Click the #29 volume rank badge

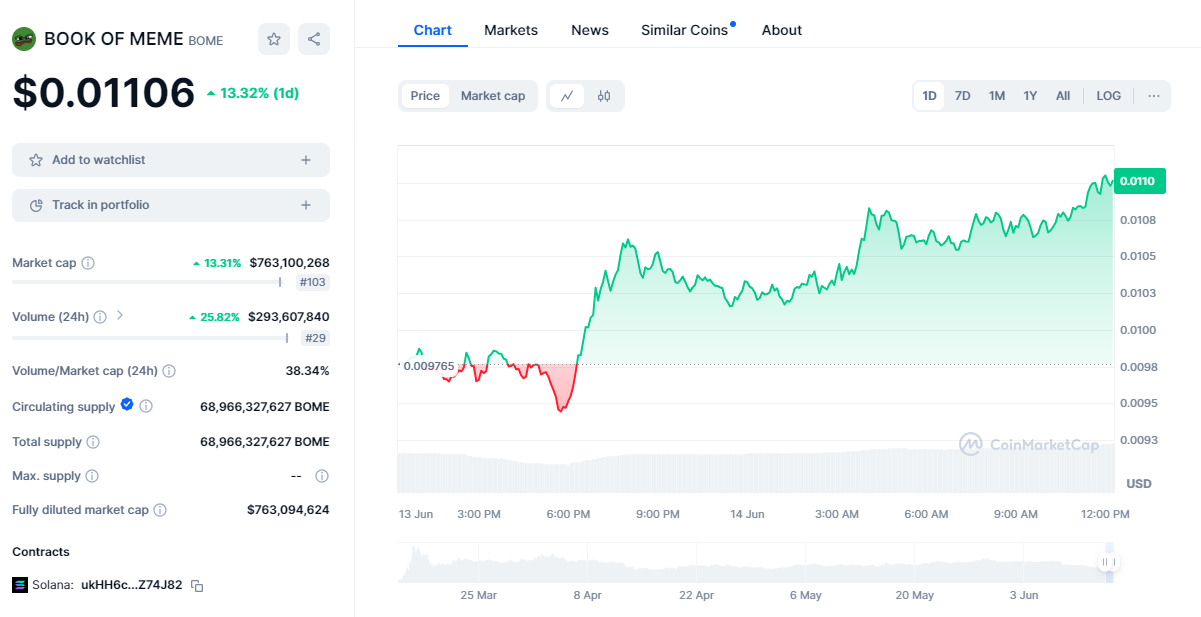(x=316, y=338)
